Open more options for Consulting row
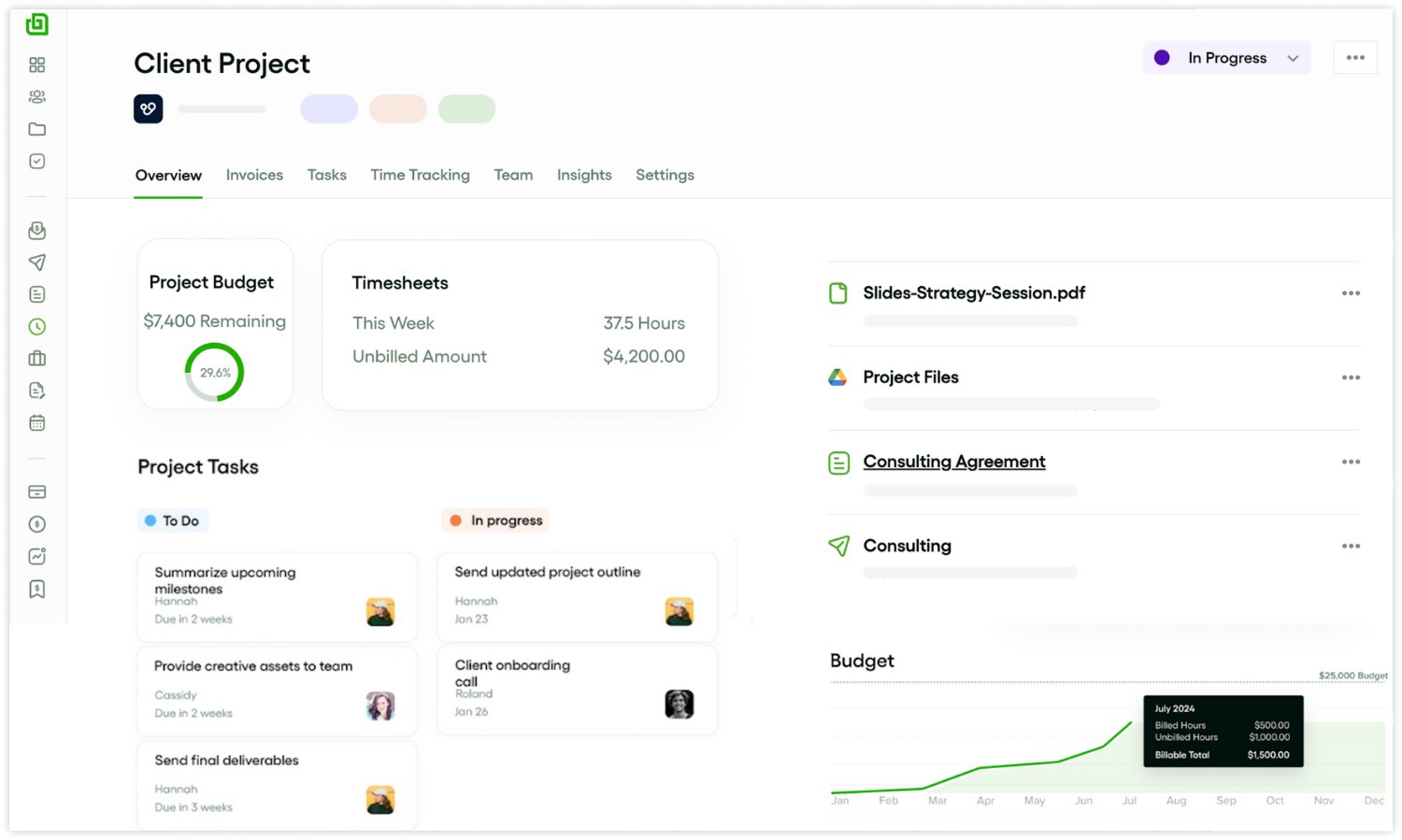Screen dimensions: 1402x840 pyautogui.click(x=1351, y=546)
